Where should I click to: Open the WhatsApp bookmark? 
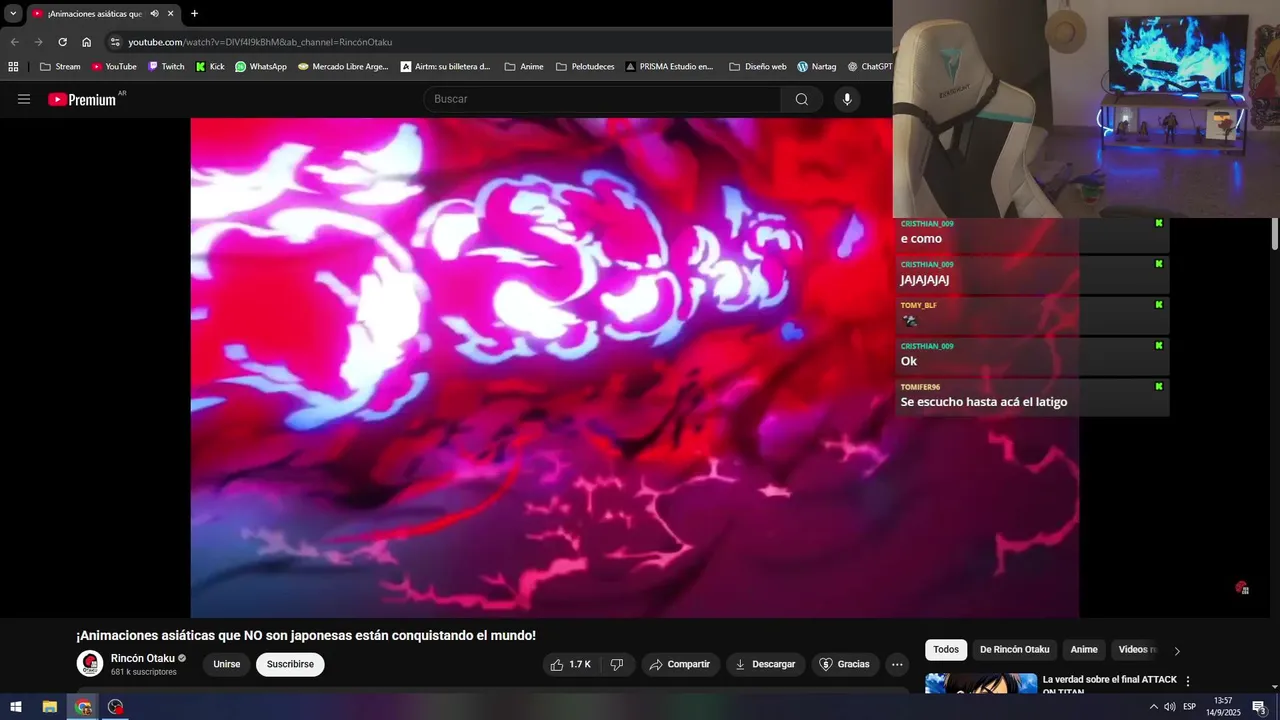click(261, 67)
